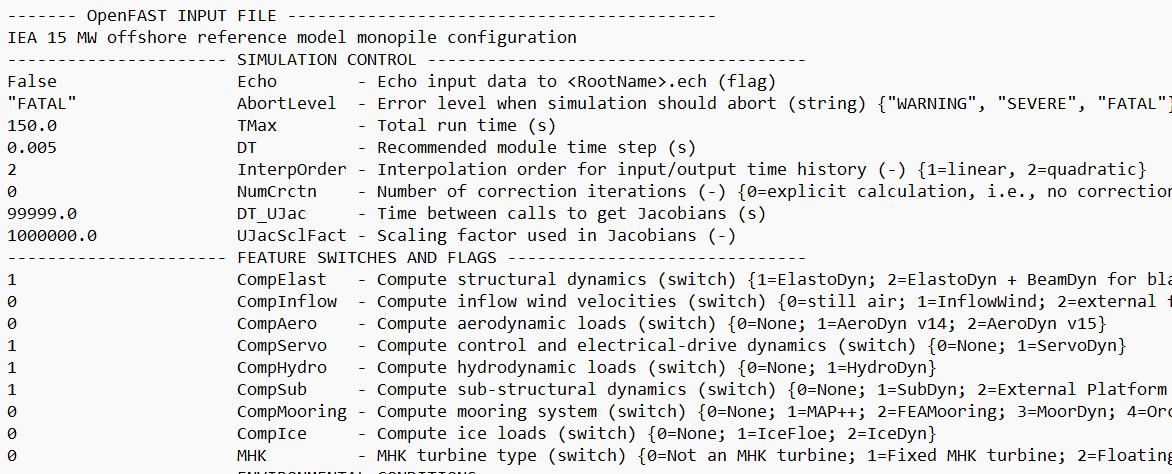Click the IEA 15 MW description line
Viewport: 1172px width, 474px height.
[292, 37]
